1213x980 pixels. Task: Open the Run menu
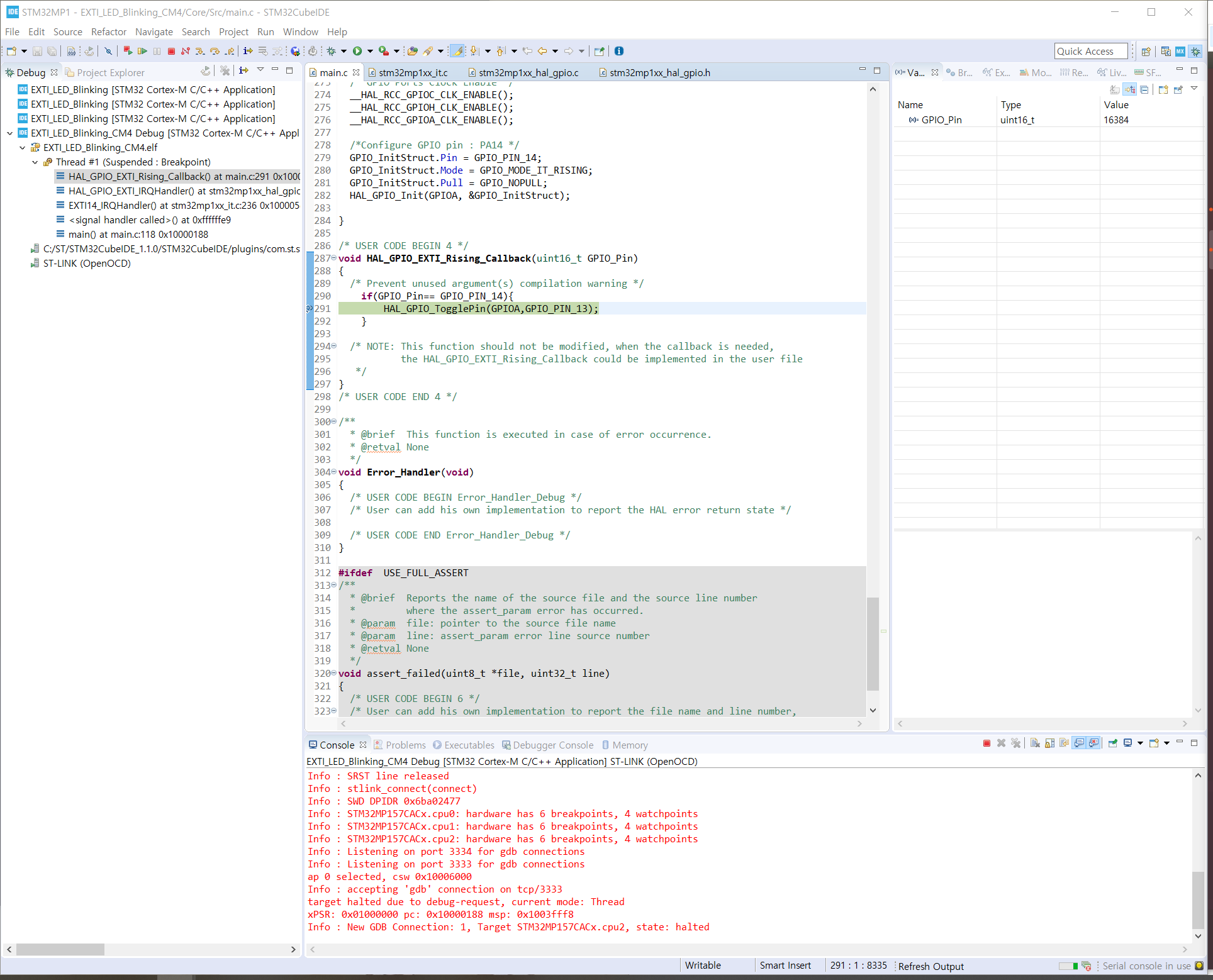pyautogui.click(x=266, y=31)
